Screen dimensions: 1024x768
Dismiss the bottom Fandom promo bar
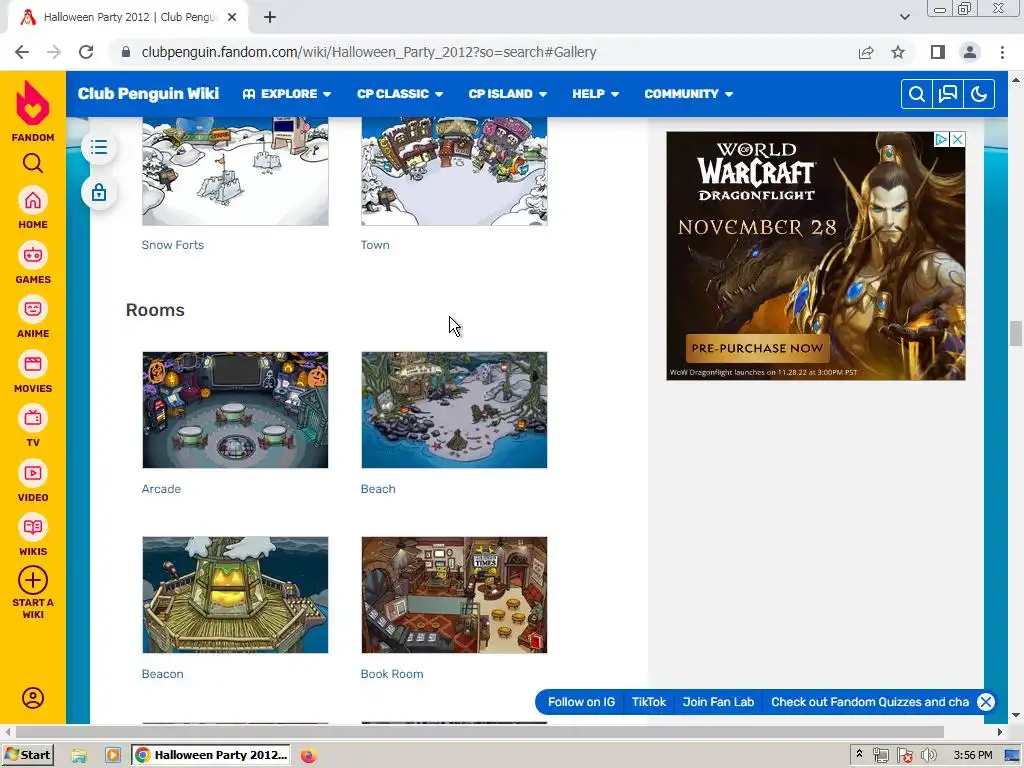click(986, 702)
